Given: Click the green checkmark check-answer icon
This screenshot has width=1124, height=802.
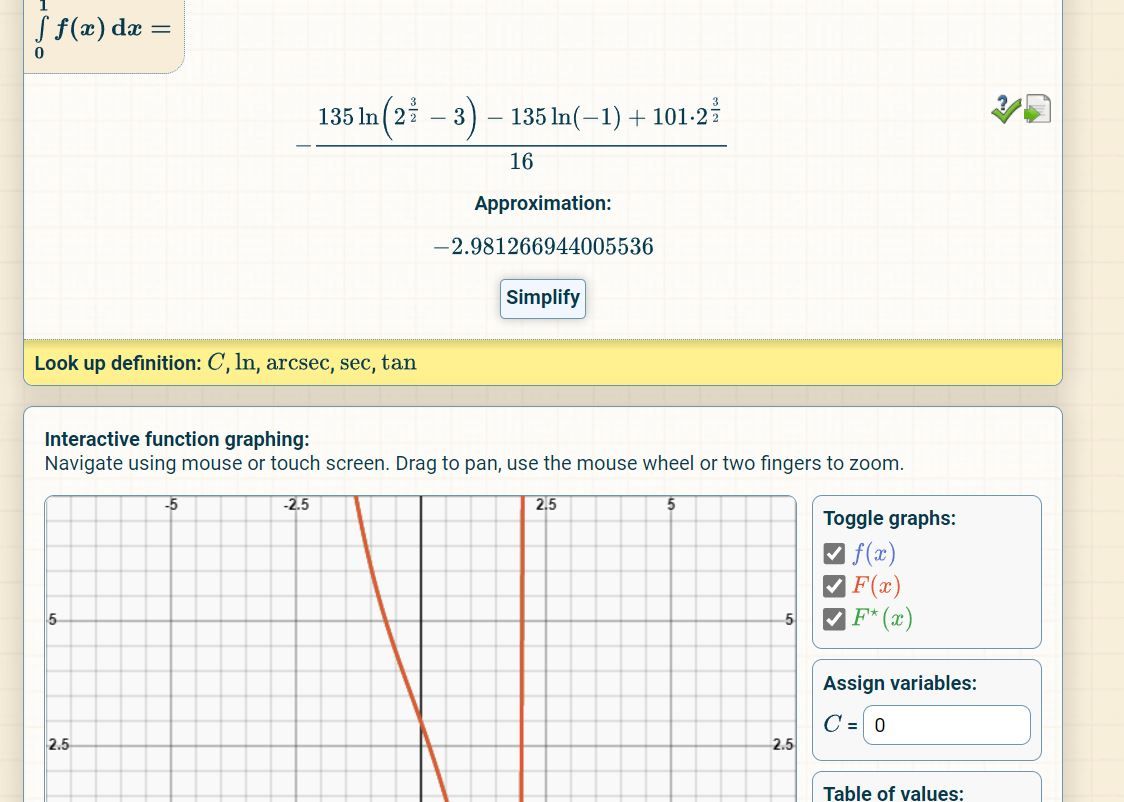Looking at the screenshot, I should coord(1005,109).
